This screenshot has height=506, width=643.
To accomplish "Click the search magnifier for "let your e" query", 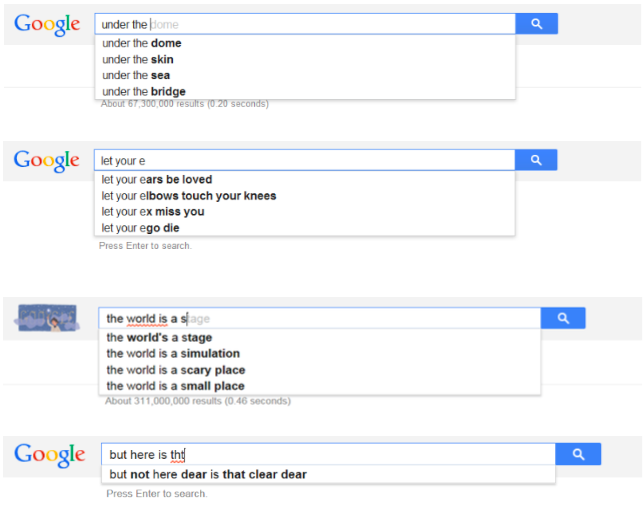I will pyautogui.click(x=536, y=160).
